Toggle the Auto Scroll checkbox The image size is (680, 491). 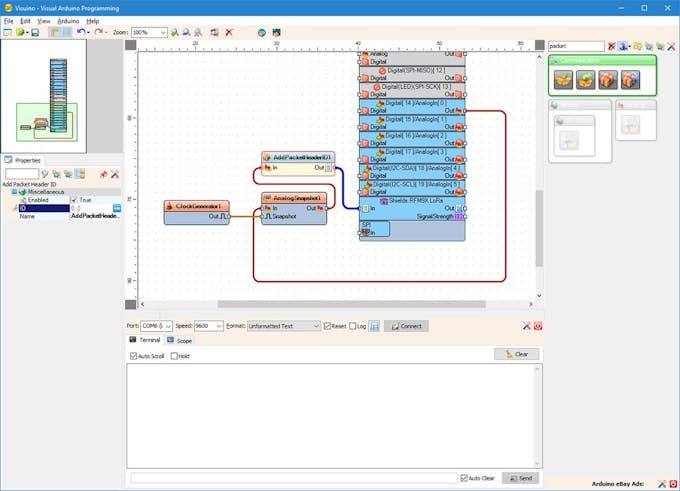pyautogui.click(x=134, y=356)
